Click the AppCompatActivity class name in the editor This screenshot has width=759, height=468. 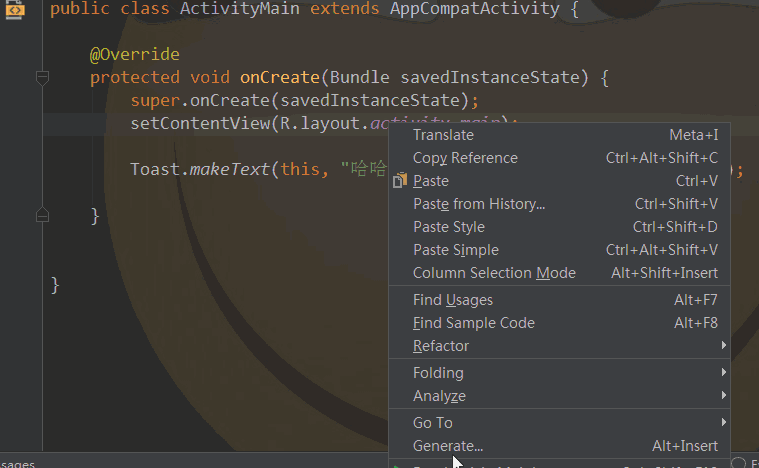click(483, 9)
